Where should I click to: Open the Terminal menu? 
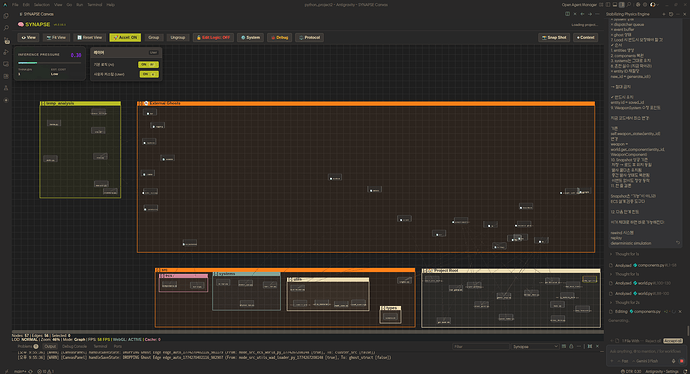click(95, 5)
